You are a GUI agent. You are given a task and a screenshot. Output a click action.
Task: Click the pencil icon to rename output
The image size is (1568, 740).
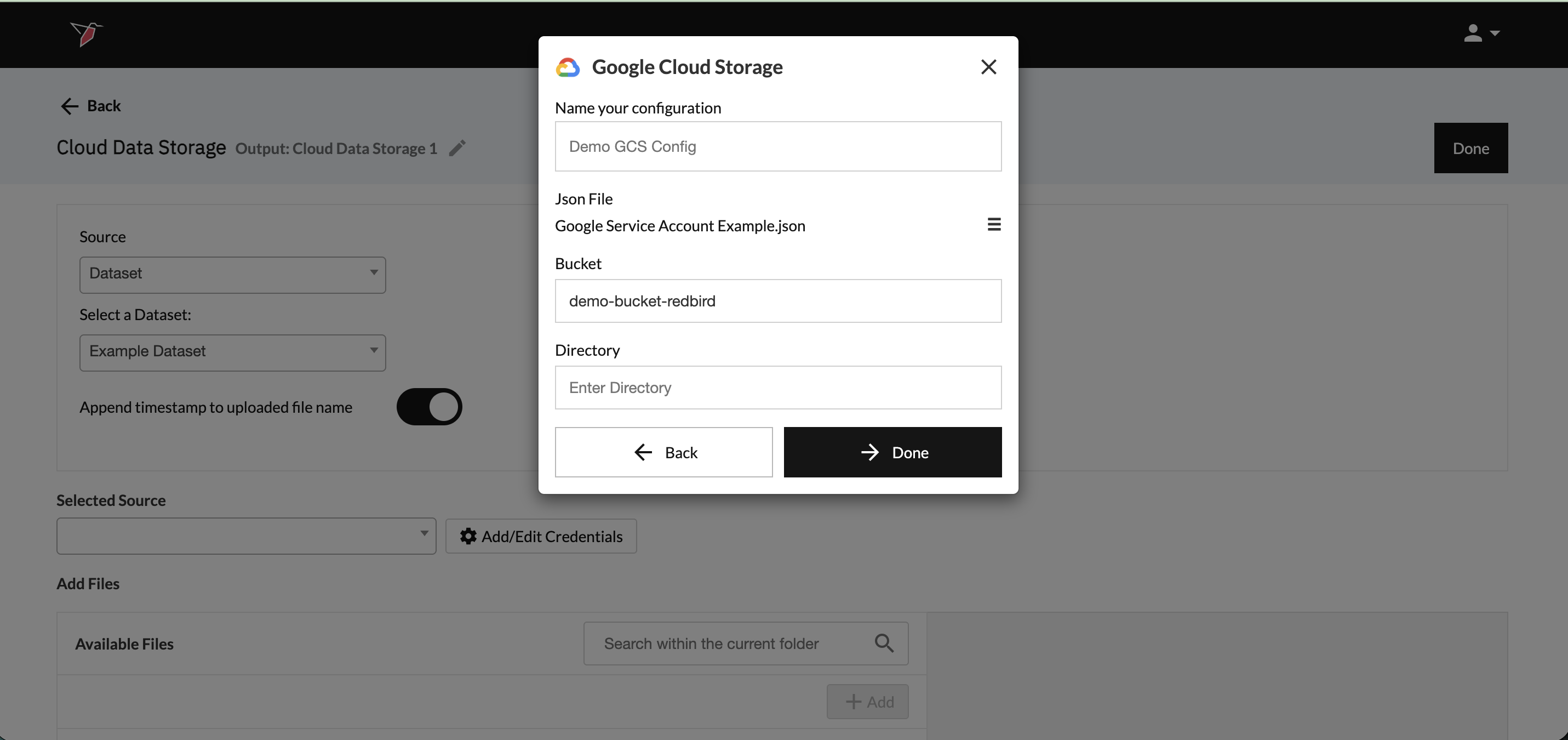[457, 148]
